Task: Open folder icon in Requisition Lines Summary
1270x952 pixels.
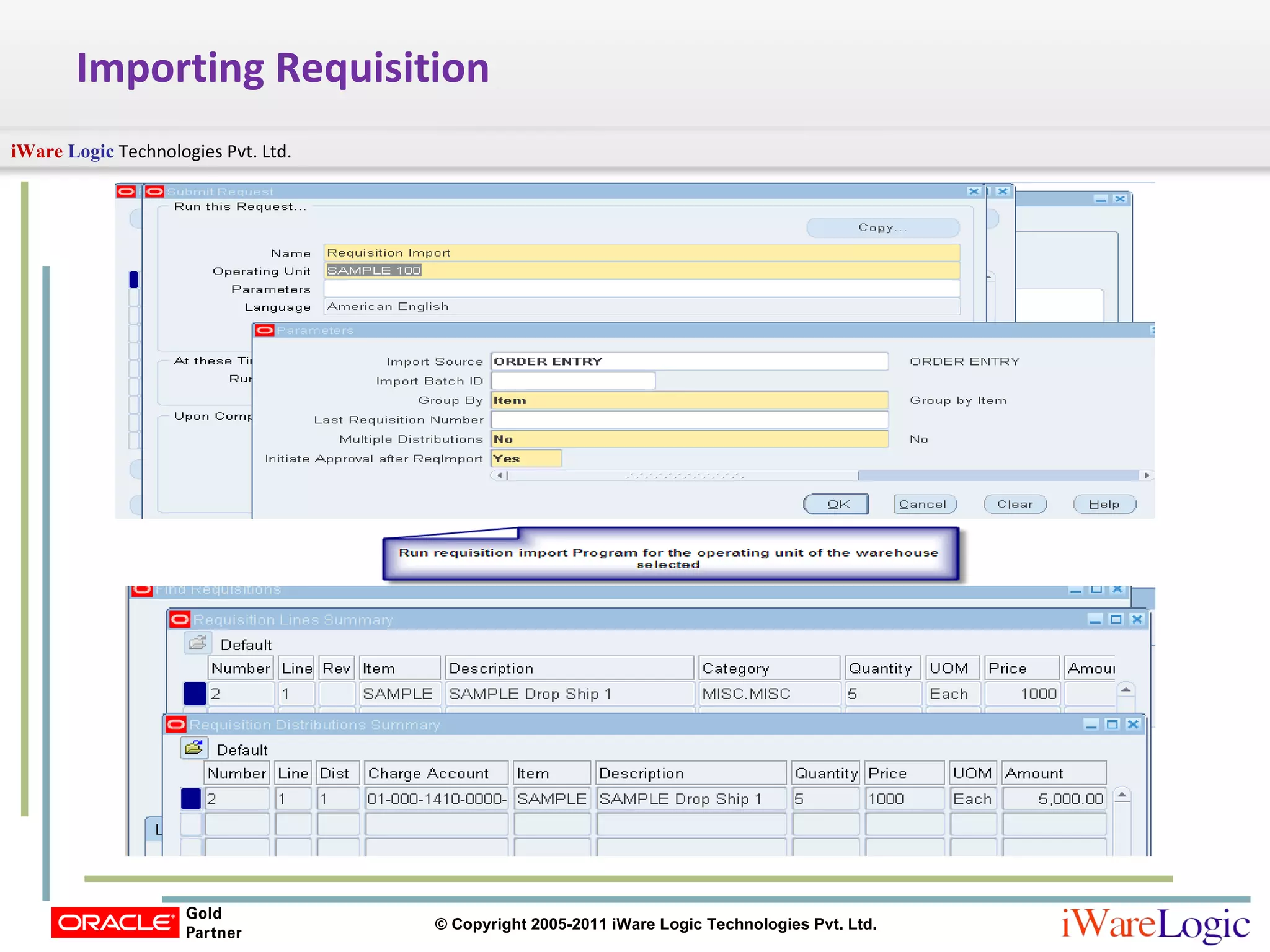Action: [198, 643]
